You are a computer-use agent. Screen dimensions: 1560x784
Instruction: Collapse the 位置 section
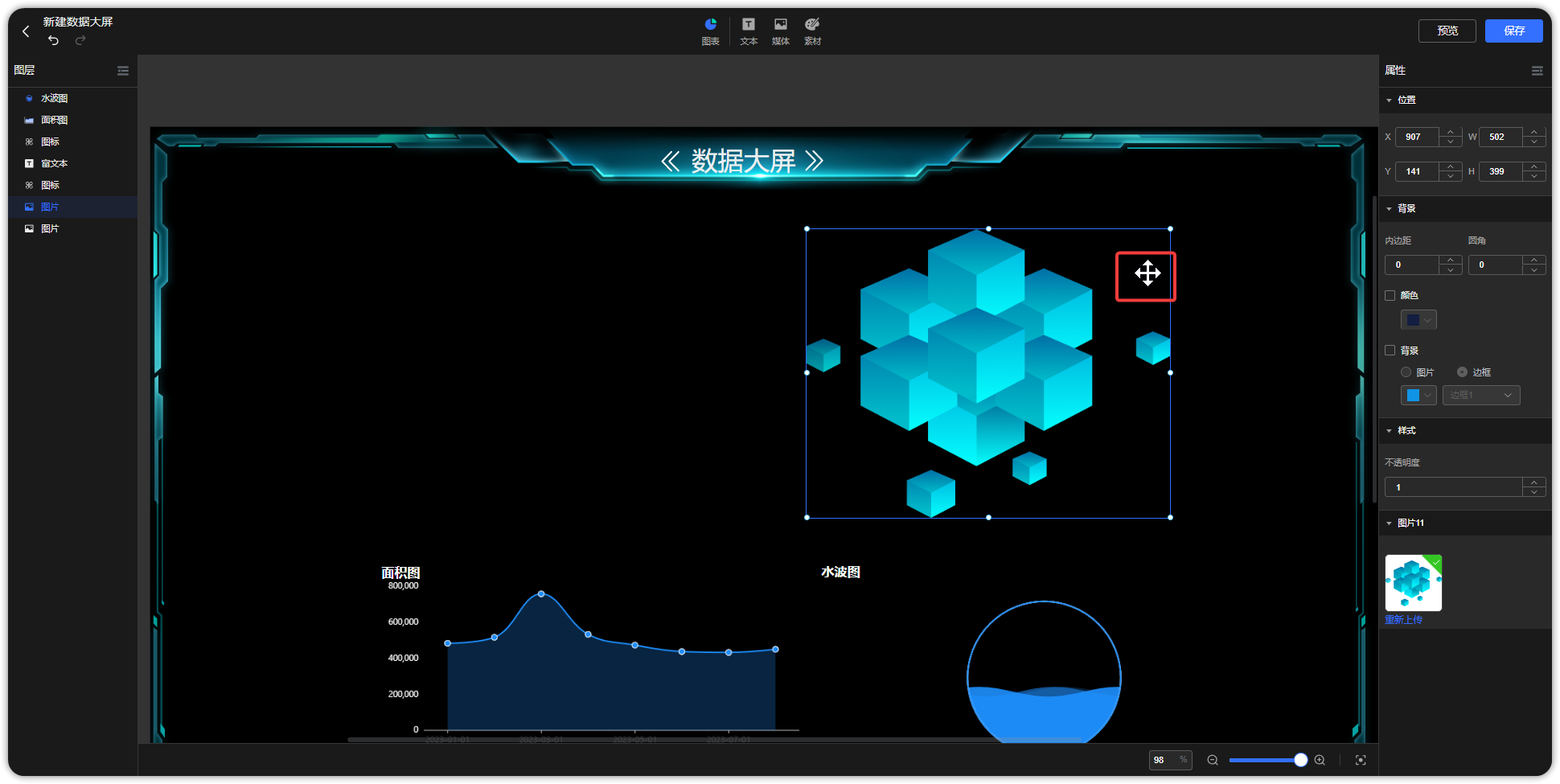click(1389, 100)
